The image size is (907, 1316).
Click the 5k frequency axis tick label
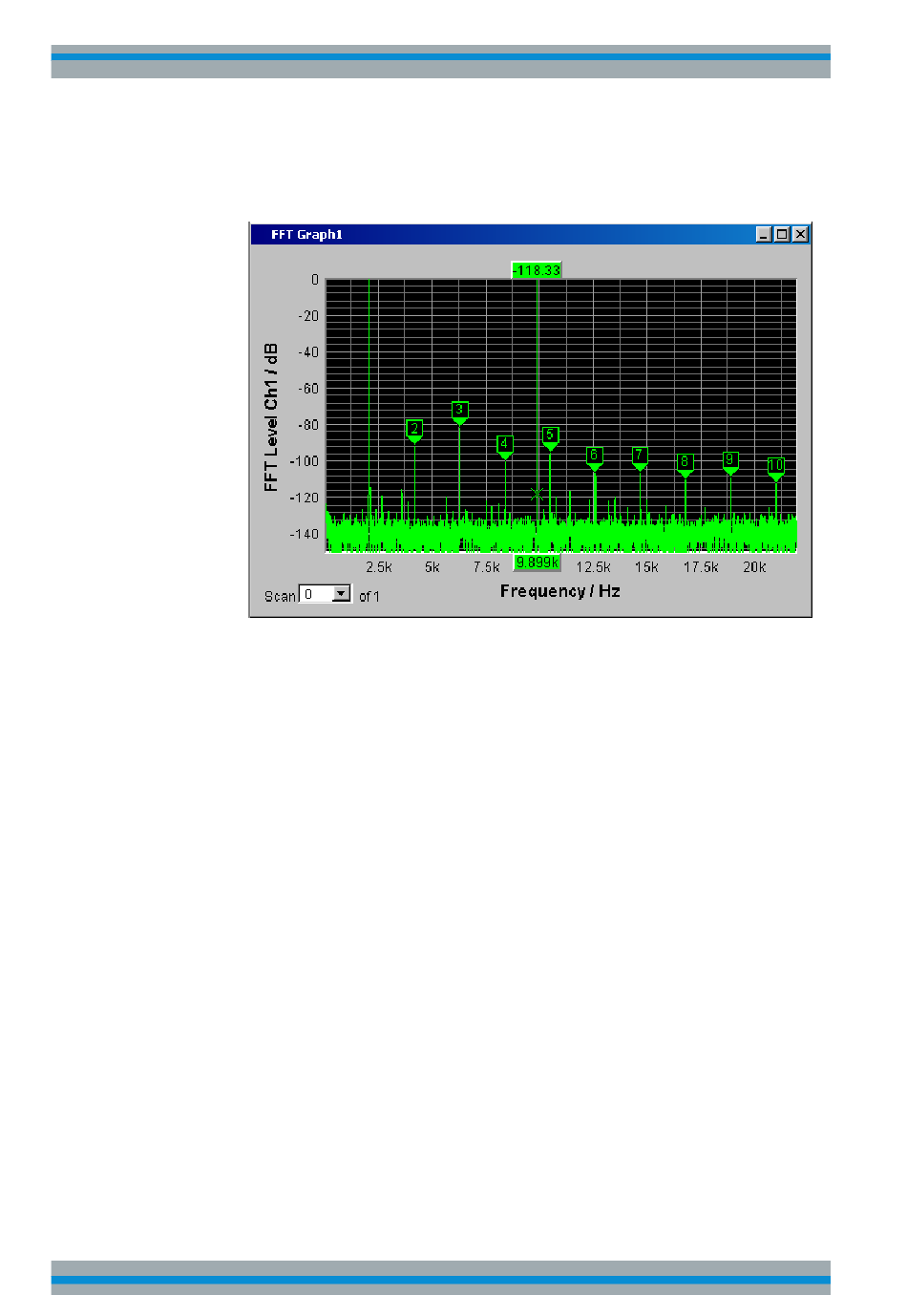[x=432, y=567]
